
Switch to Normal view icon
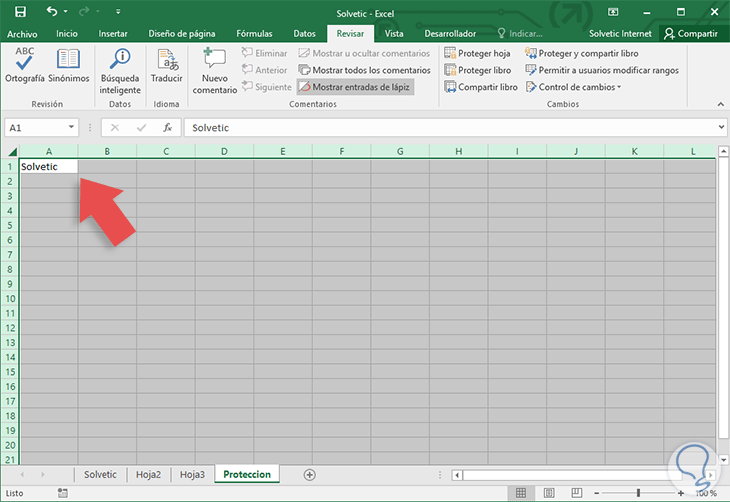coord(521,493)
